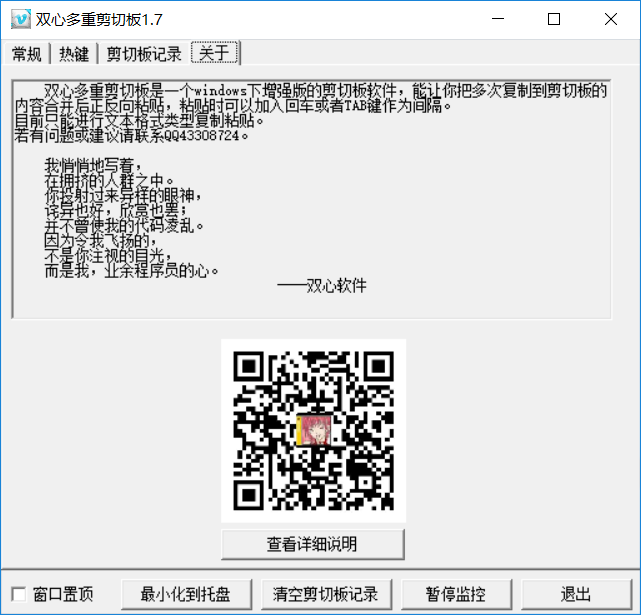Viewport: 641px width, 615px height.
Task: Click the 暂停监控 button
Action: click(456, 594)
